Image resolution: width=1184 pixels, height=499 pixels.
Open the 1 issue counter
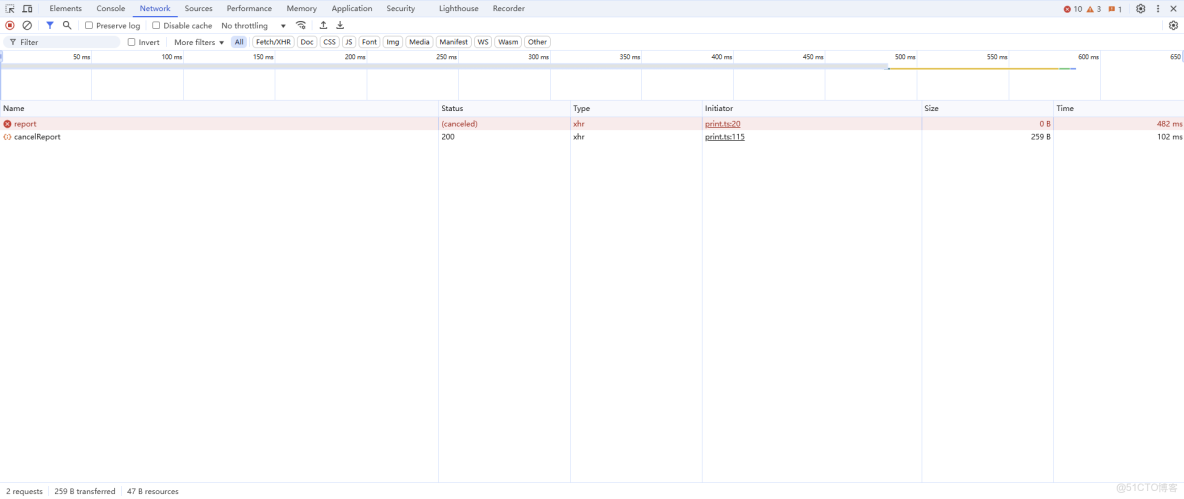(1115, 9)
